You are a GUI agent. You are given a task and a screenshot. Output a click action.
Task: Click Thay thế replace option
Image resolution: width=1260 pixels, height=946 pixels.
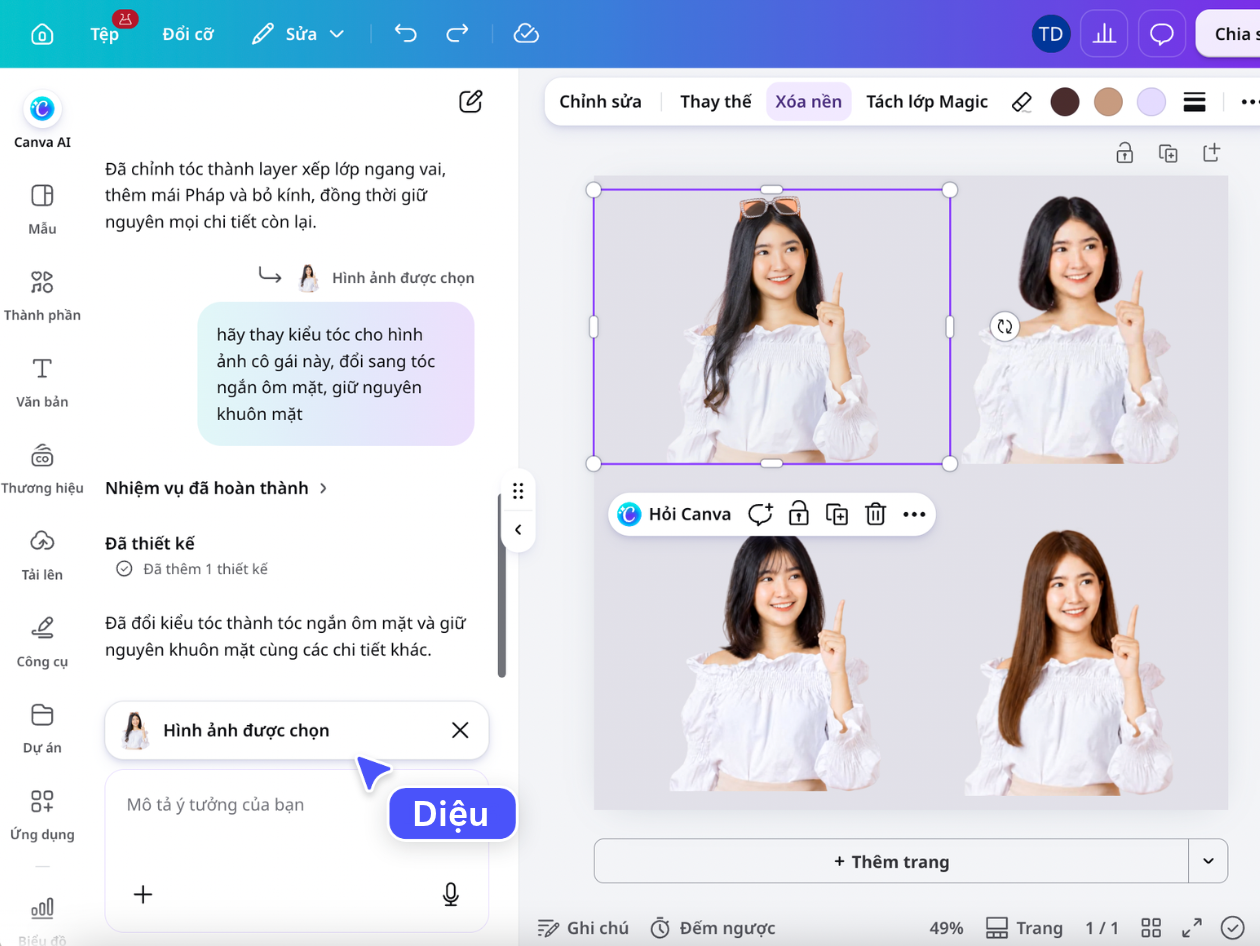click(716, 102)
